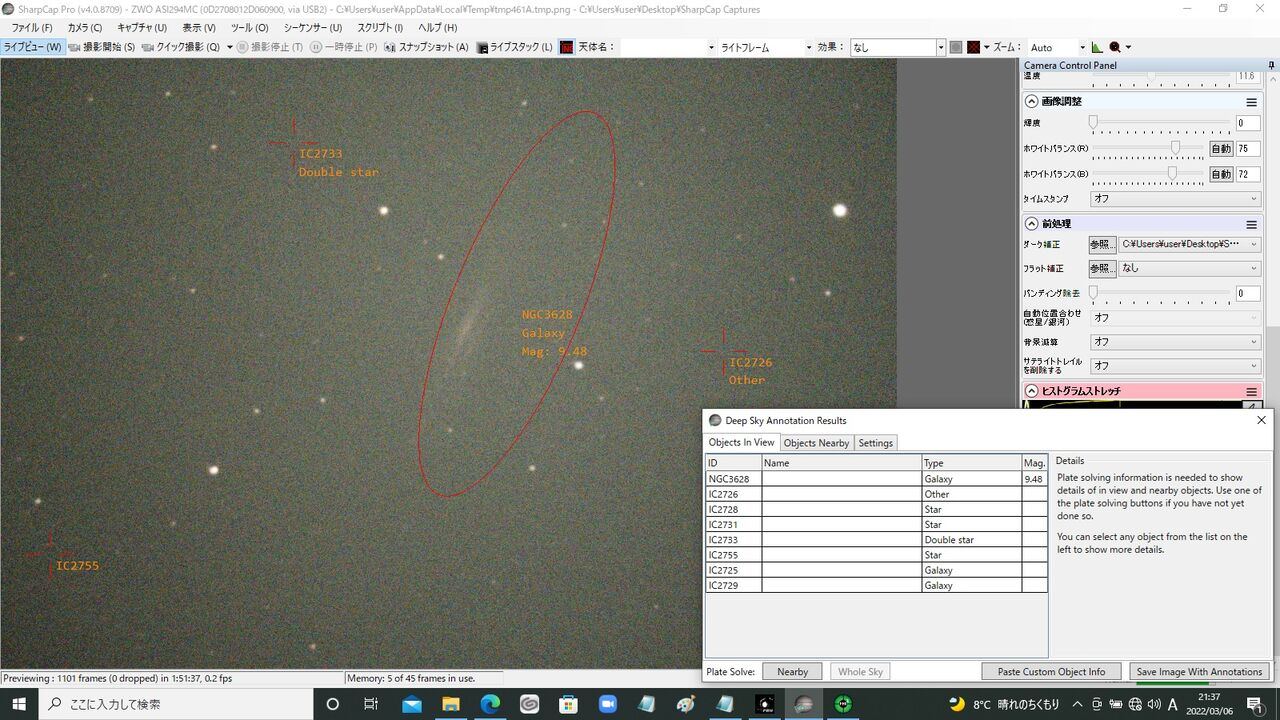Click the magnifier tool icon in toolbar
This screenshot has height=720, width=1280.
tap(1115, 47)
